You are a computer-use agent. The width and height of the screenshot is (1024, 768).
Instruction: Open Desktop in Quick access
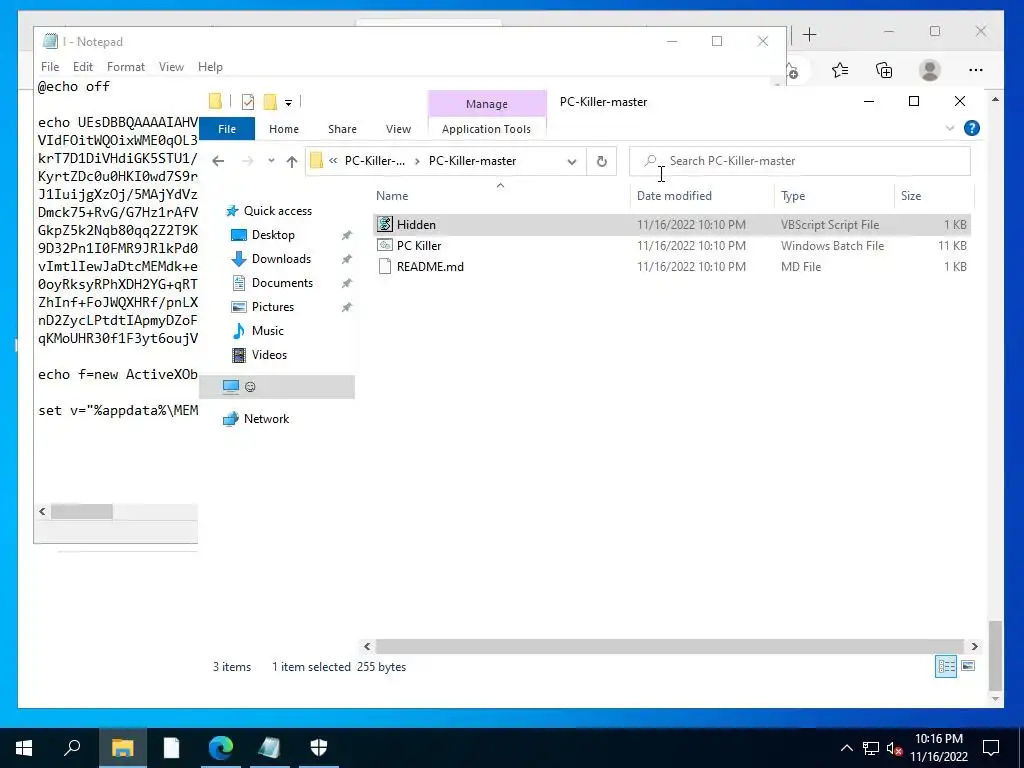click(x=273, y=234)
